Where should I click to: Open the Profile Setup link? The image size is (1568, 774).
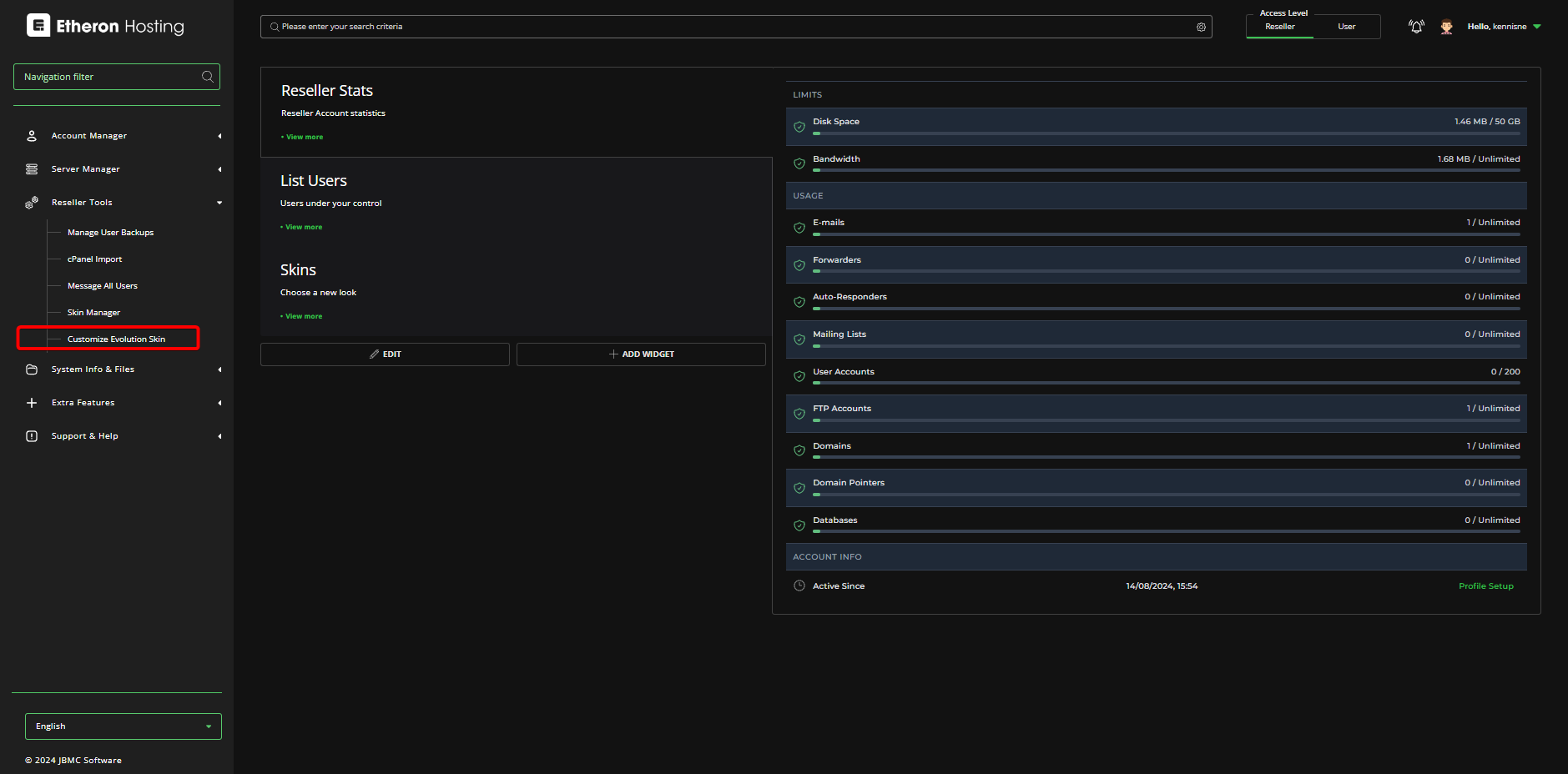coord(1485,586)
